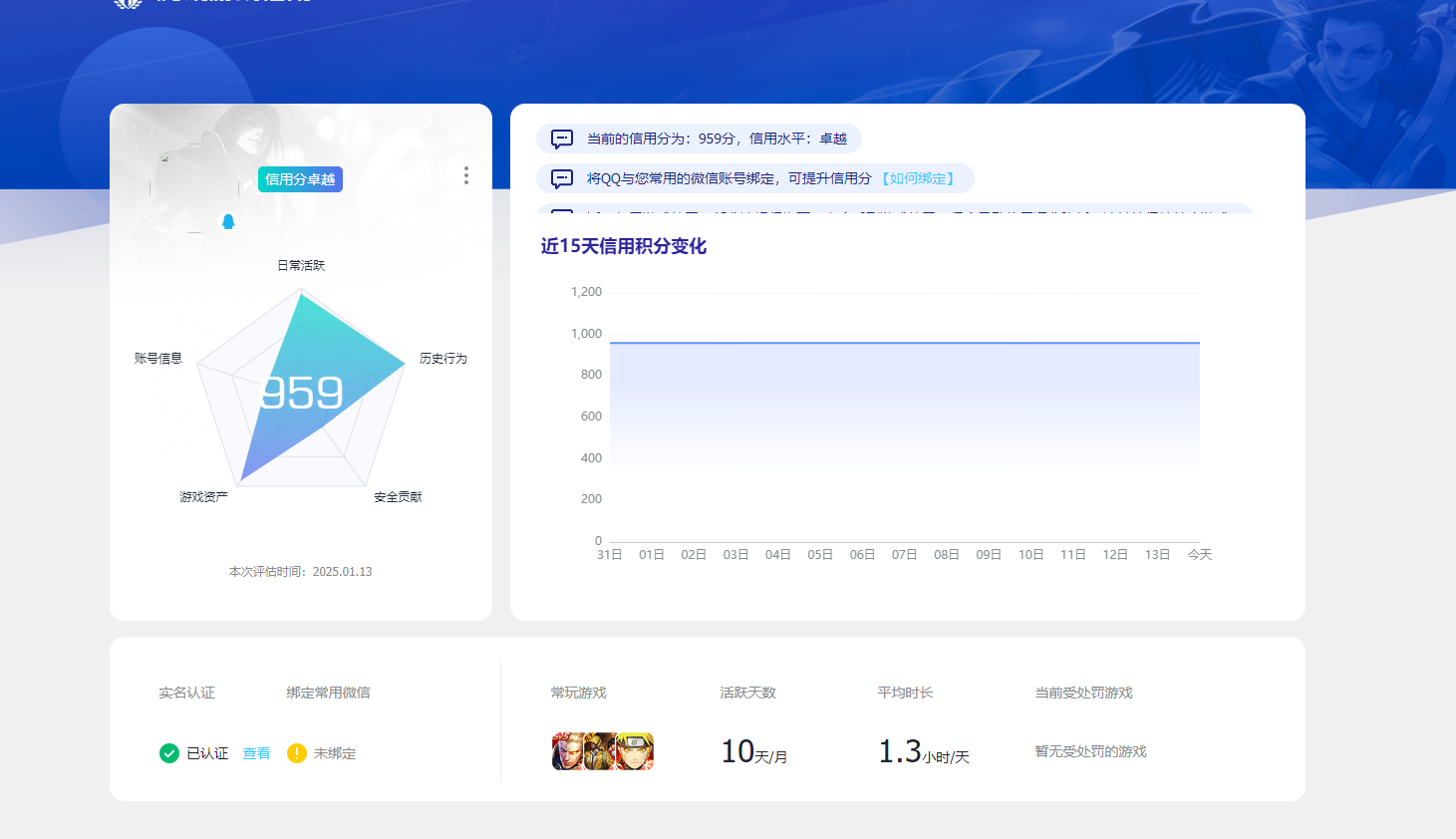Viewport: 1456px width, 839px height.
Task: Select the 游戏资产 radar axis label
Action: 204,496
